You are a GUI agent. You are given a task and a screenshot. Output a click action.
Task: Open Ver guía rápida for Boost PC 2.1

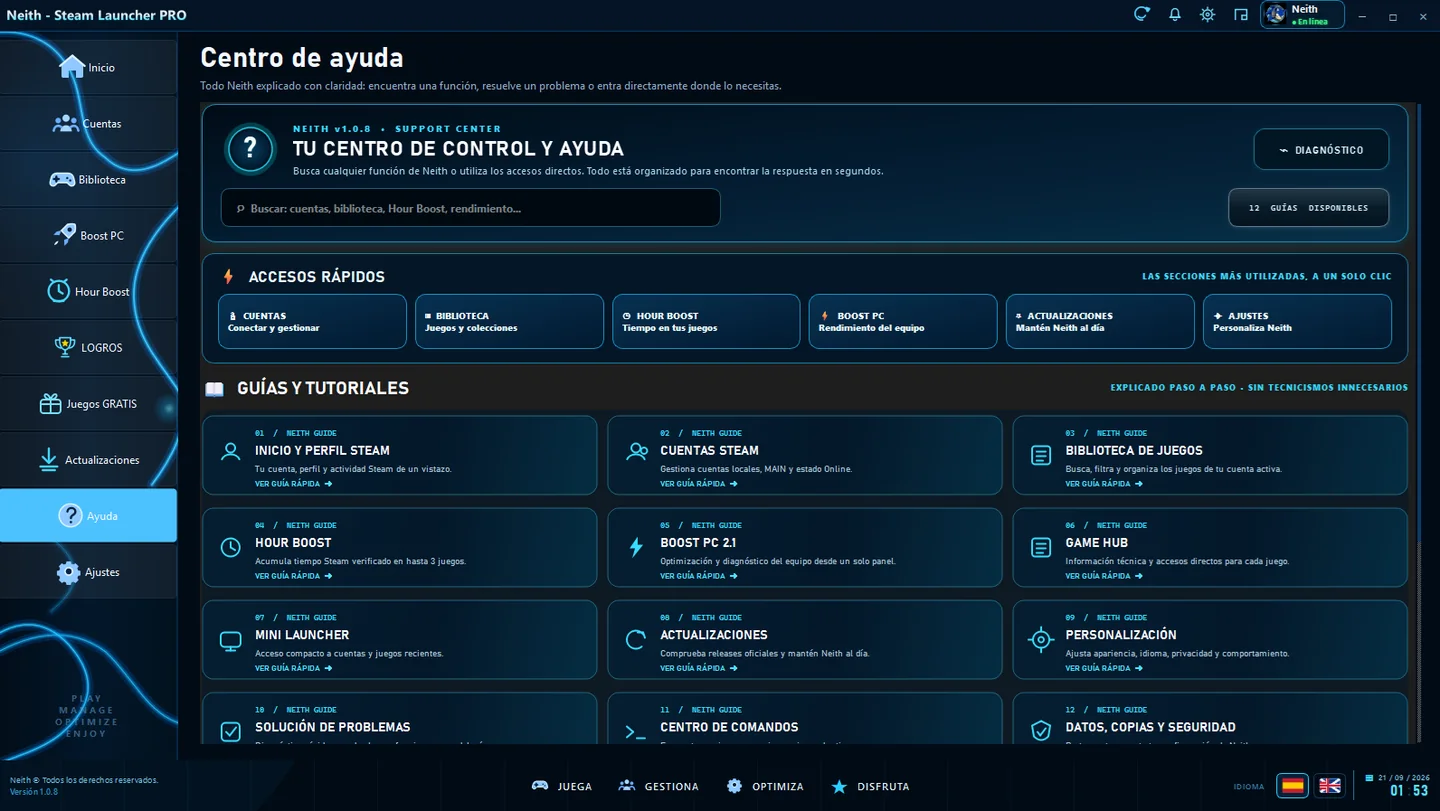point(698,576)
